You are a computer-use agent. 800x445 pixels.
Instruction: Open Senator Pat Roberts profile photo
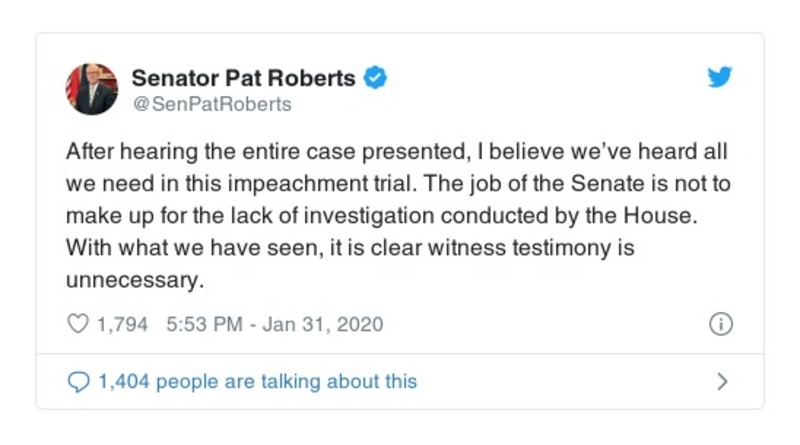(92, 89)
